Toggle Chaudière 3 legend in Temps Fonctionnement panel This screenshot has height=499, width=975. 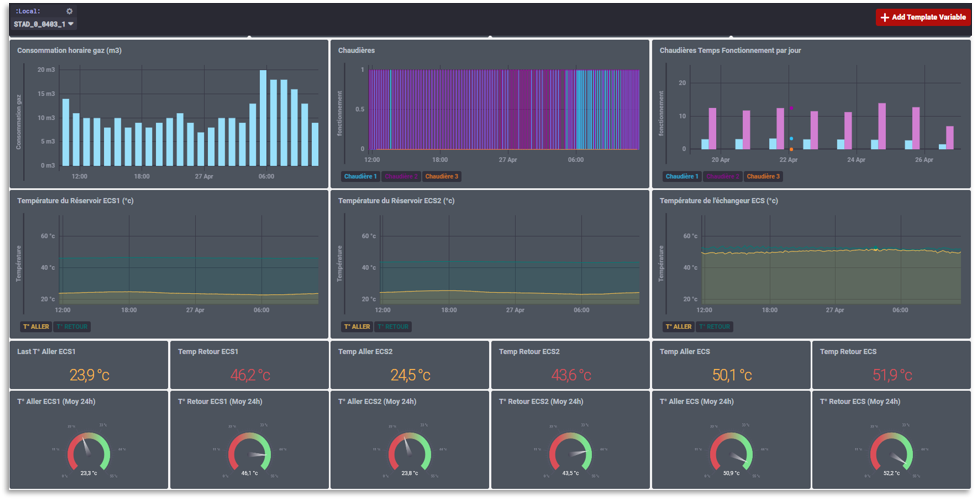763,177
